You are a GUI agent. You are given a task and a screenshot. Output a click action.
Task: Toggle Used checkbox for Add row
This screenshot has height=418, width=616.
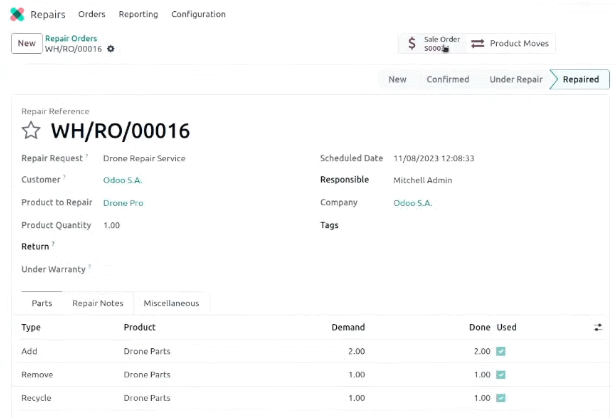pos(500,351)
